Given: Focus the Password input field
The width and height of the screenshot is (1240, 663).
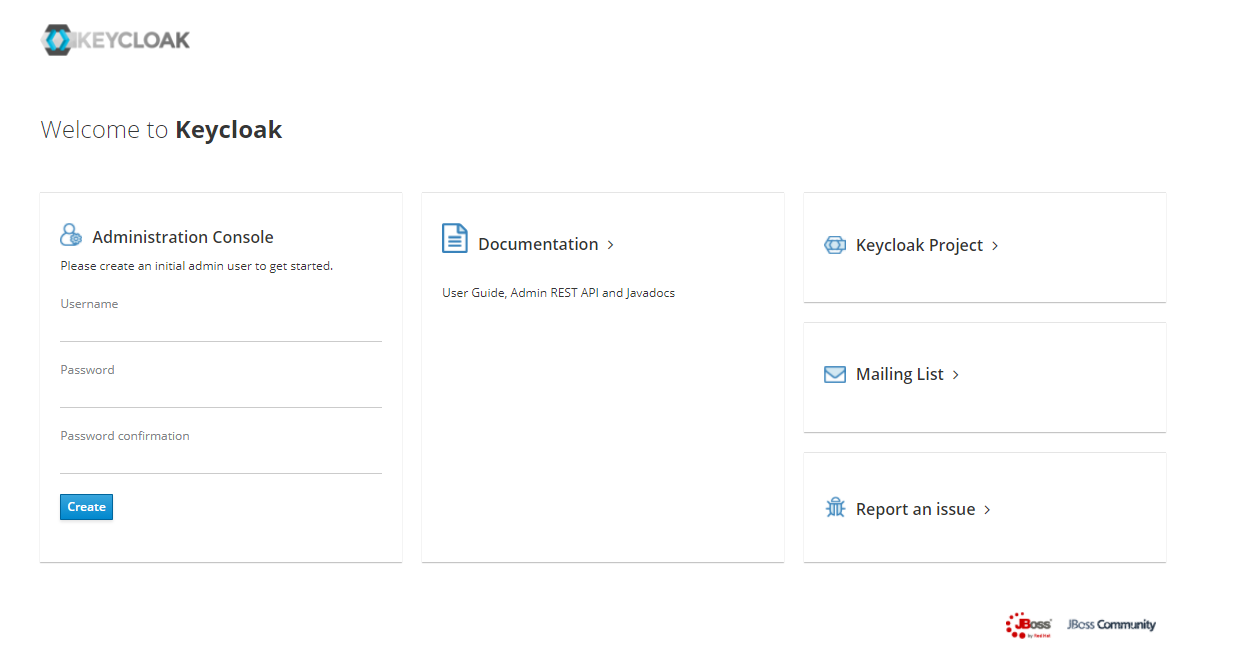Looking at the screenshot, I should point(221,394).
